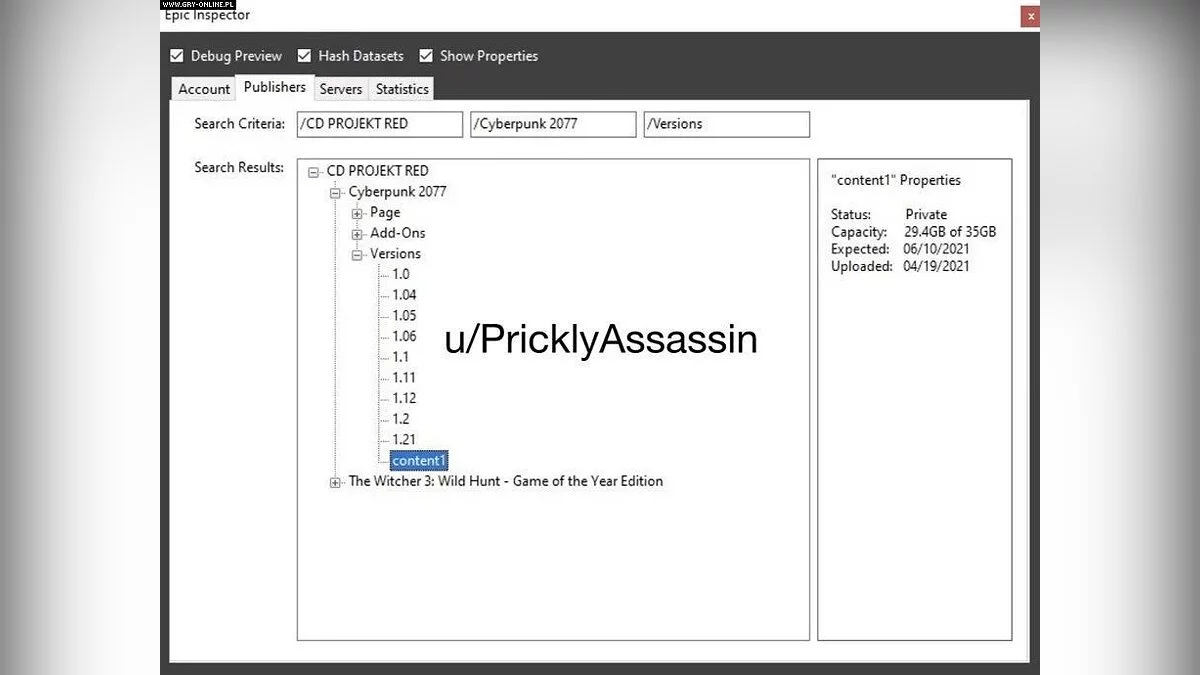1200x675 pixels.
Task: Uncheck the Hash Datasets checkbox
Action: pos(304,56)
